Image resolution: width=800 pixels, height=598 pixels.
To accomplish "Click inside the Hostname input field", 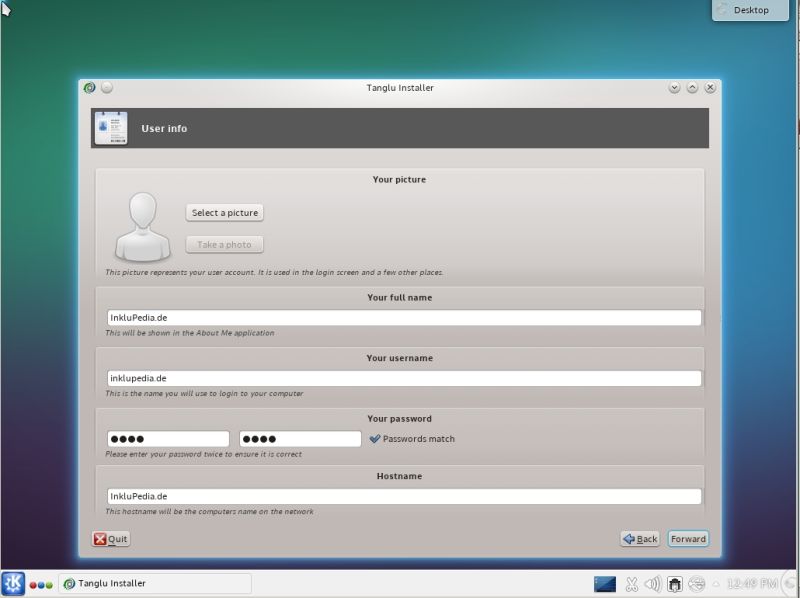I will pos(400,497).
